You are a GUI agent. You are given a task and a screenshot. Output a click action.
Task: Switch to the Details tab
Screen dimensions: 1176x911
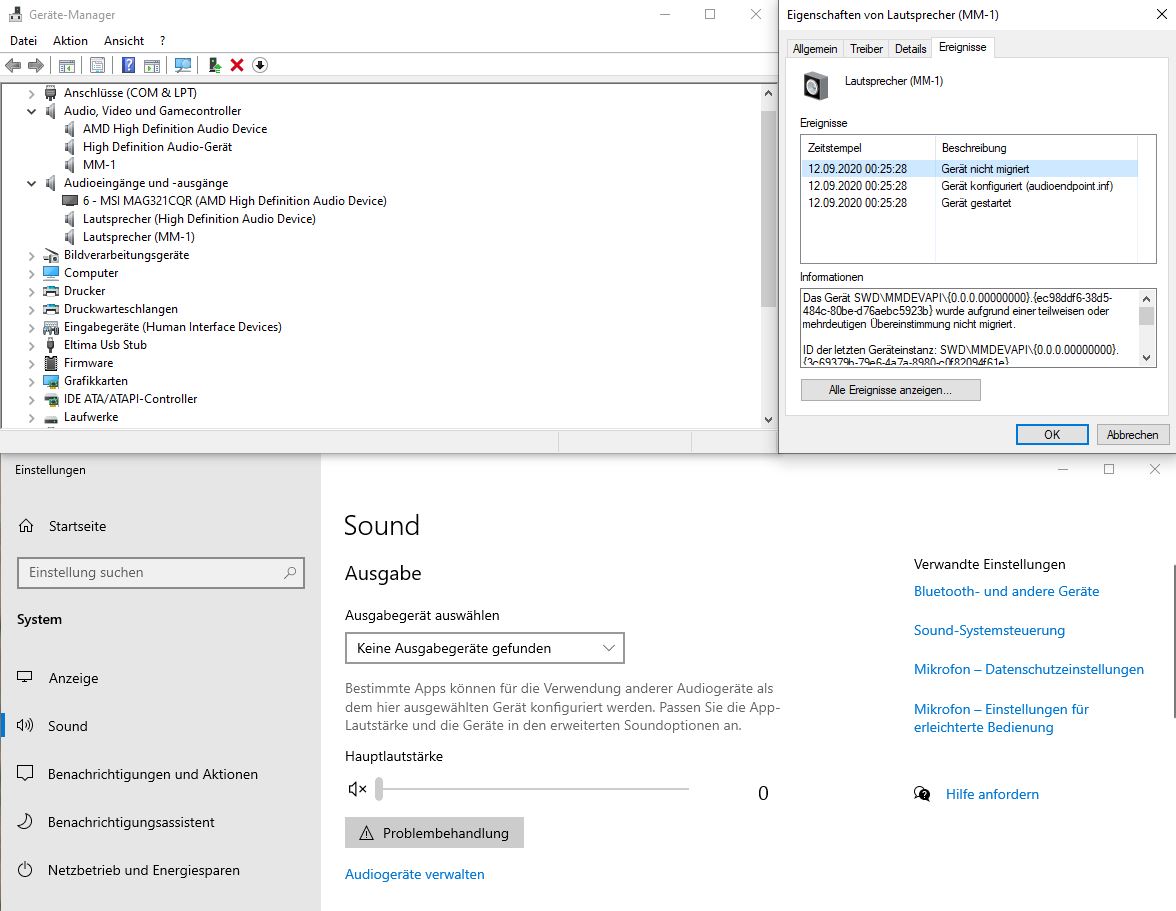[910, 49]
